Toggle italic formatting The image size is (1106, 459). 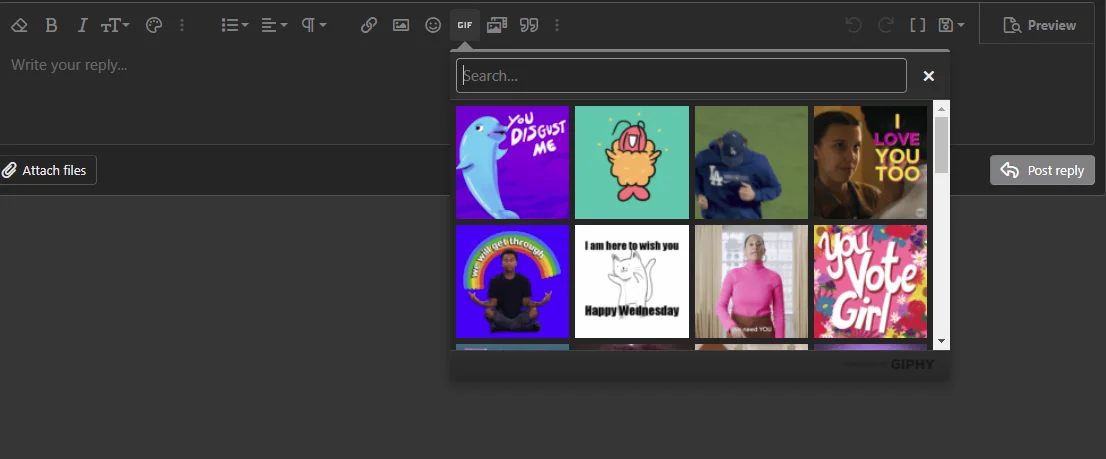click(82, 25)
